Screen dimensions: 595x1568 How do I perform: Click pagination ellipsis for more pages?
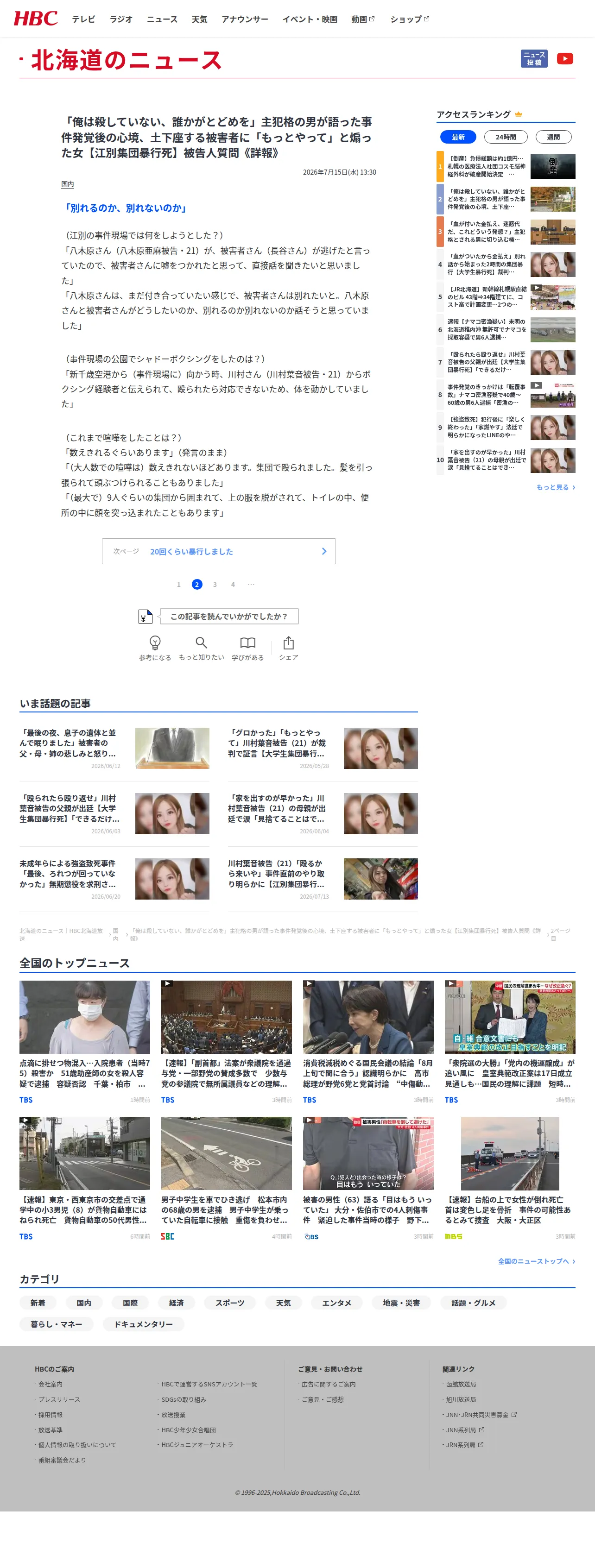pyautogui.click(x=251, y=584)
